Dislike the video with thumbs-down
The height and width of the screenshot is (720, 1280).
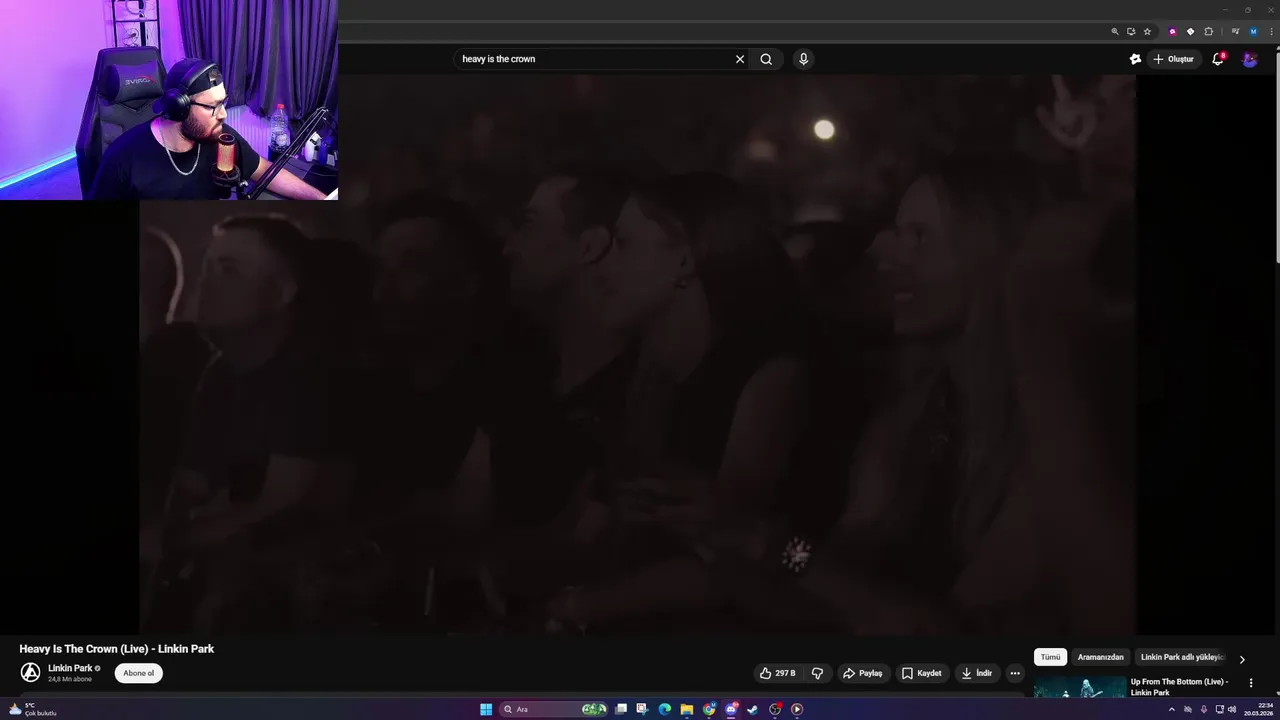click(817, 673)
